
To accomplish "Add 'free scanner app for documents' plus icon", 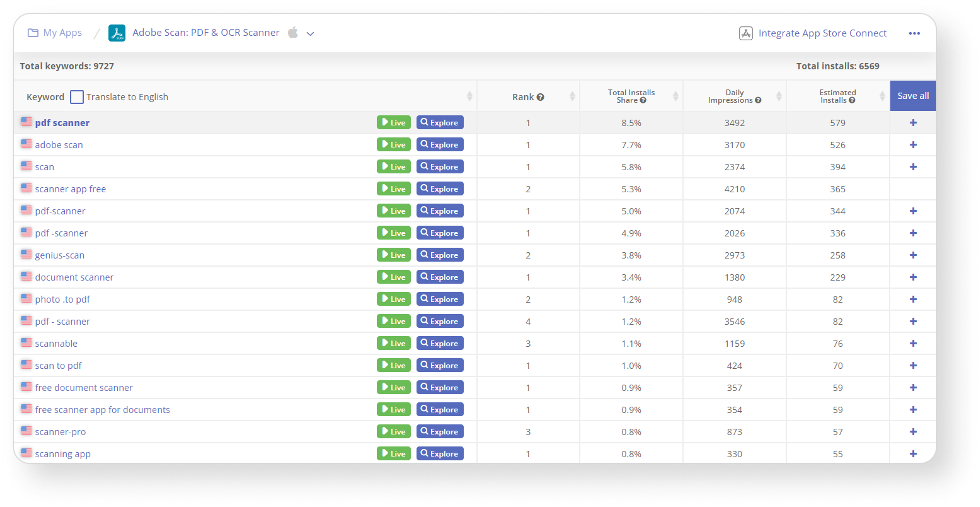I will 913,409.
